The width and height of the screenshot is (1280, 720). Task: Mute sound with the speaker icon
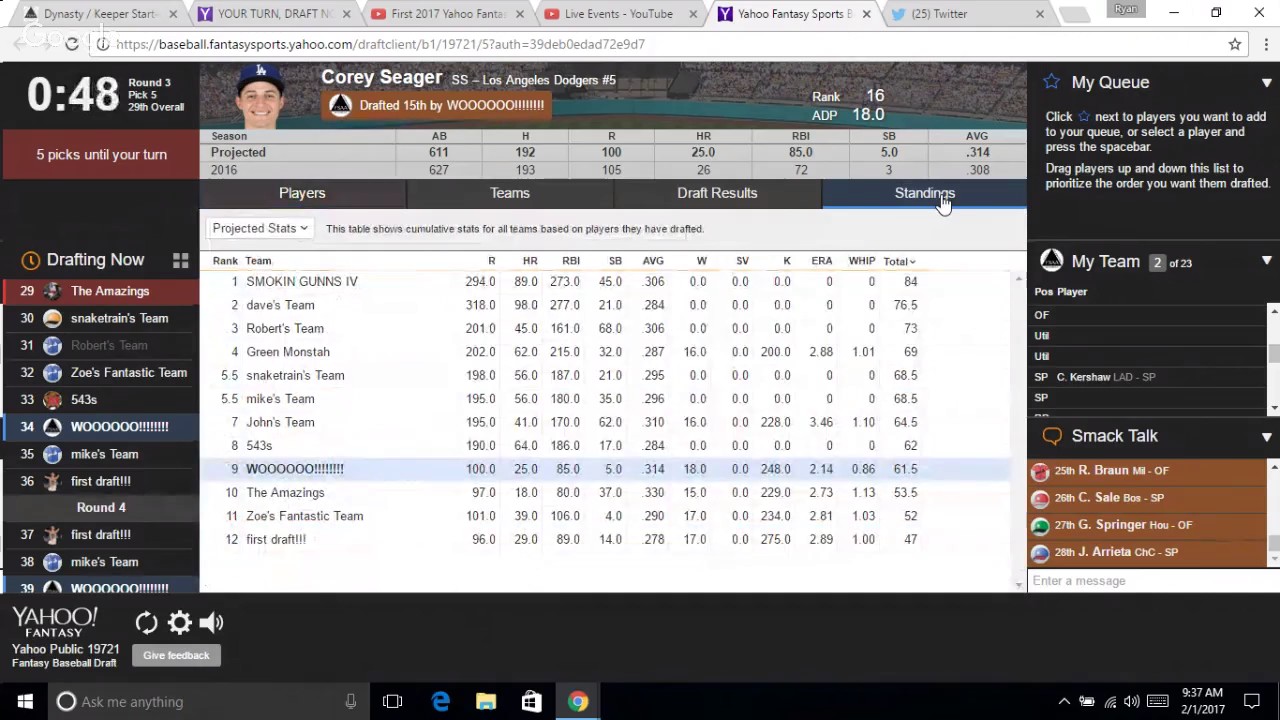pyautogui.click(x=211, y=623)
